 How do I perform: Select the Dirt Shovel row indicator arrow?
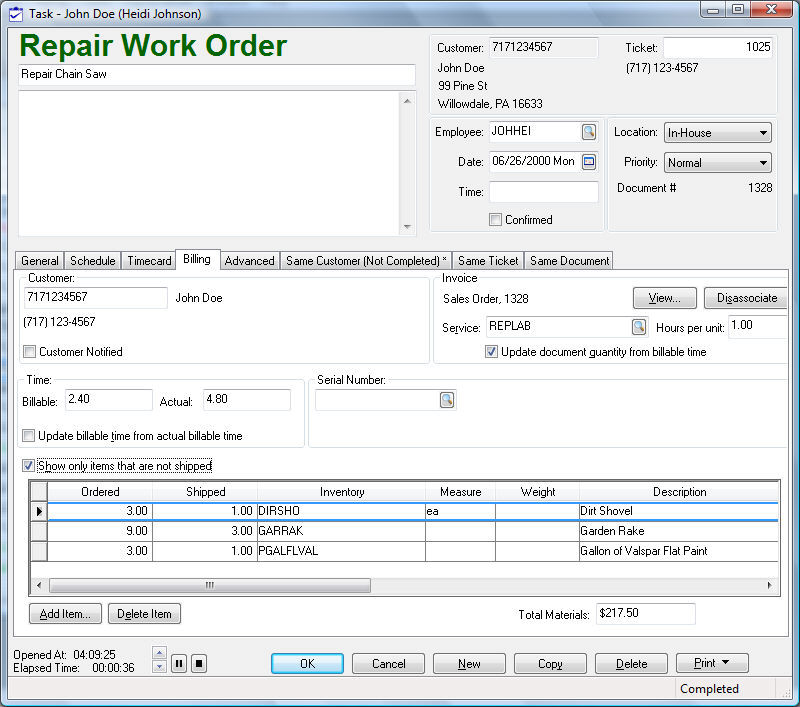39,511
